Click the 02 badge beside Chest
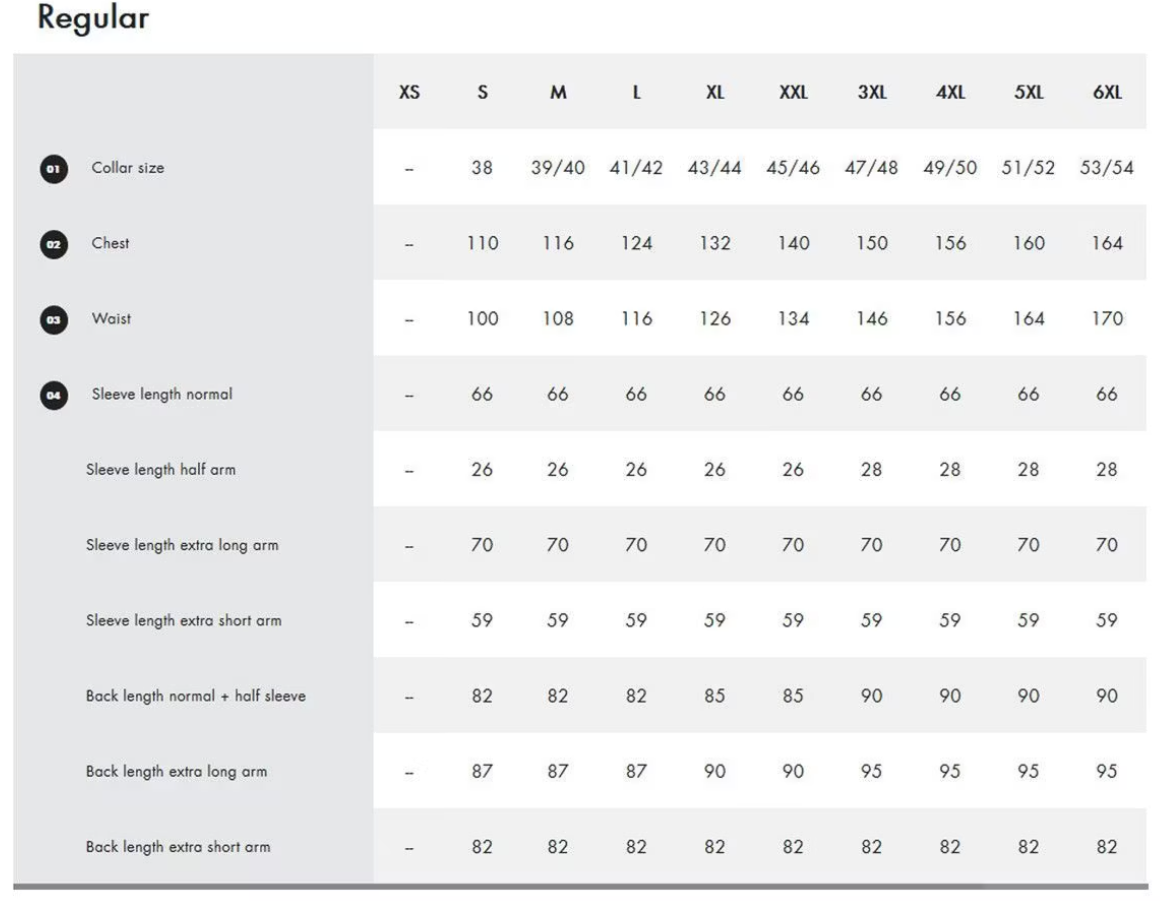The image size is (1172, 901). (x=54, y=245)
